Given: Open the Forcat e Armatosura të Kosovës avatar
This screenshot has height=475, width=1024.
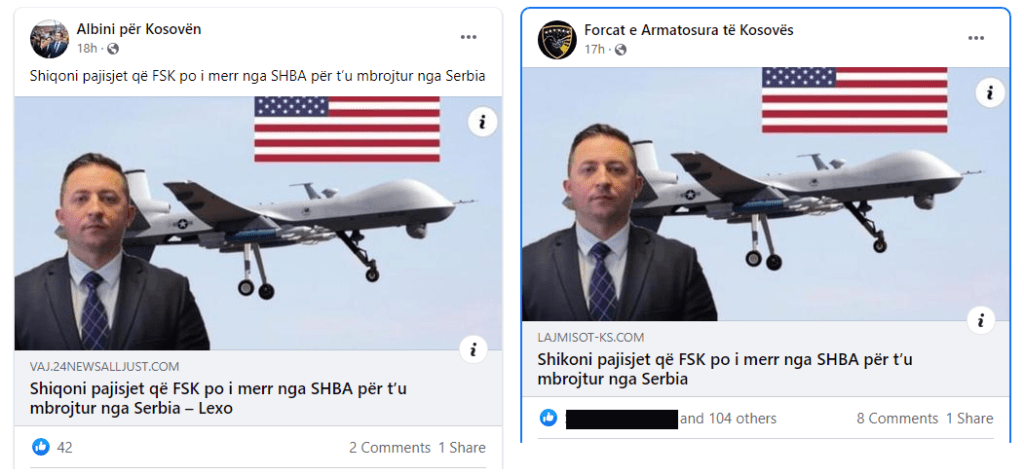Looking at the screenshot, I should pyautogui.click(x=556, y=39).
